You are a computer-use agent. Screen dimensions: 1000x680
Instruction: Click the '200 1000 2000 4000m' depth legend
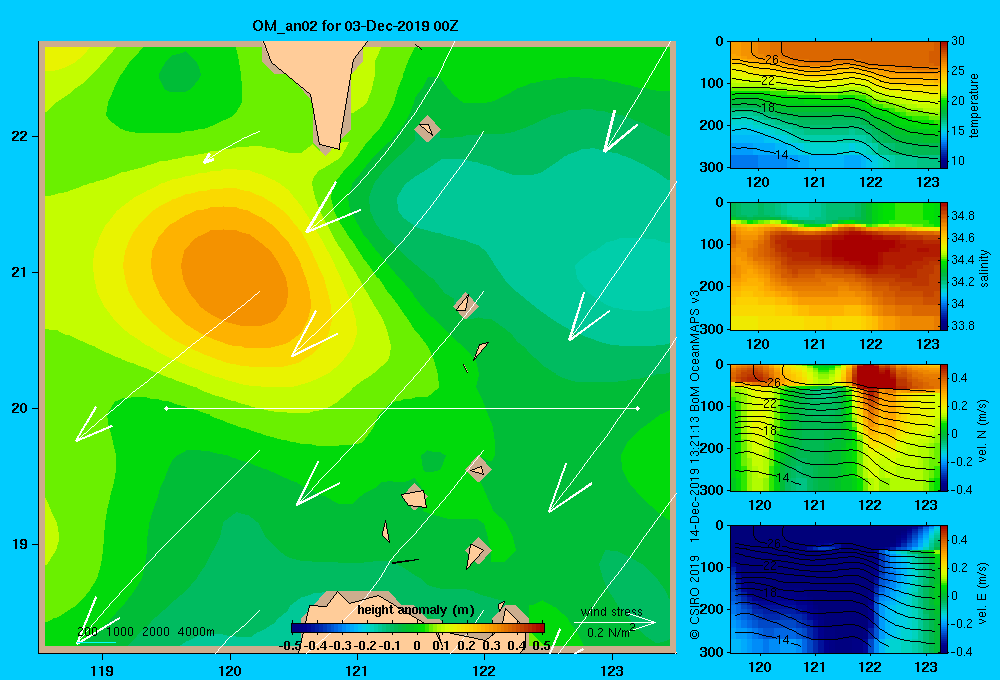145,632
